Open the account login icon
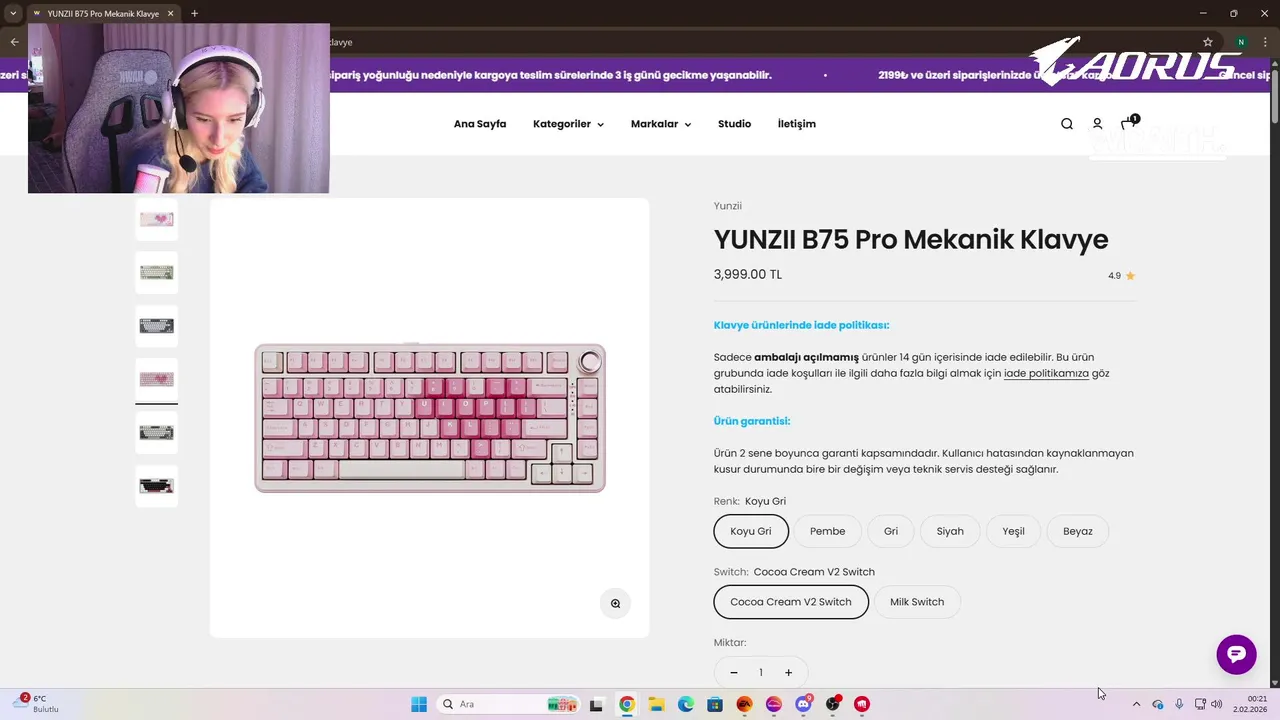Screen dimensions: 1280x720 click(x=1097, y=124)
